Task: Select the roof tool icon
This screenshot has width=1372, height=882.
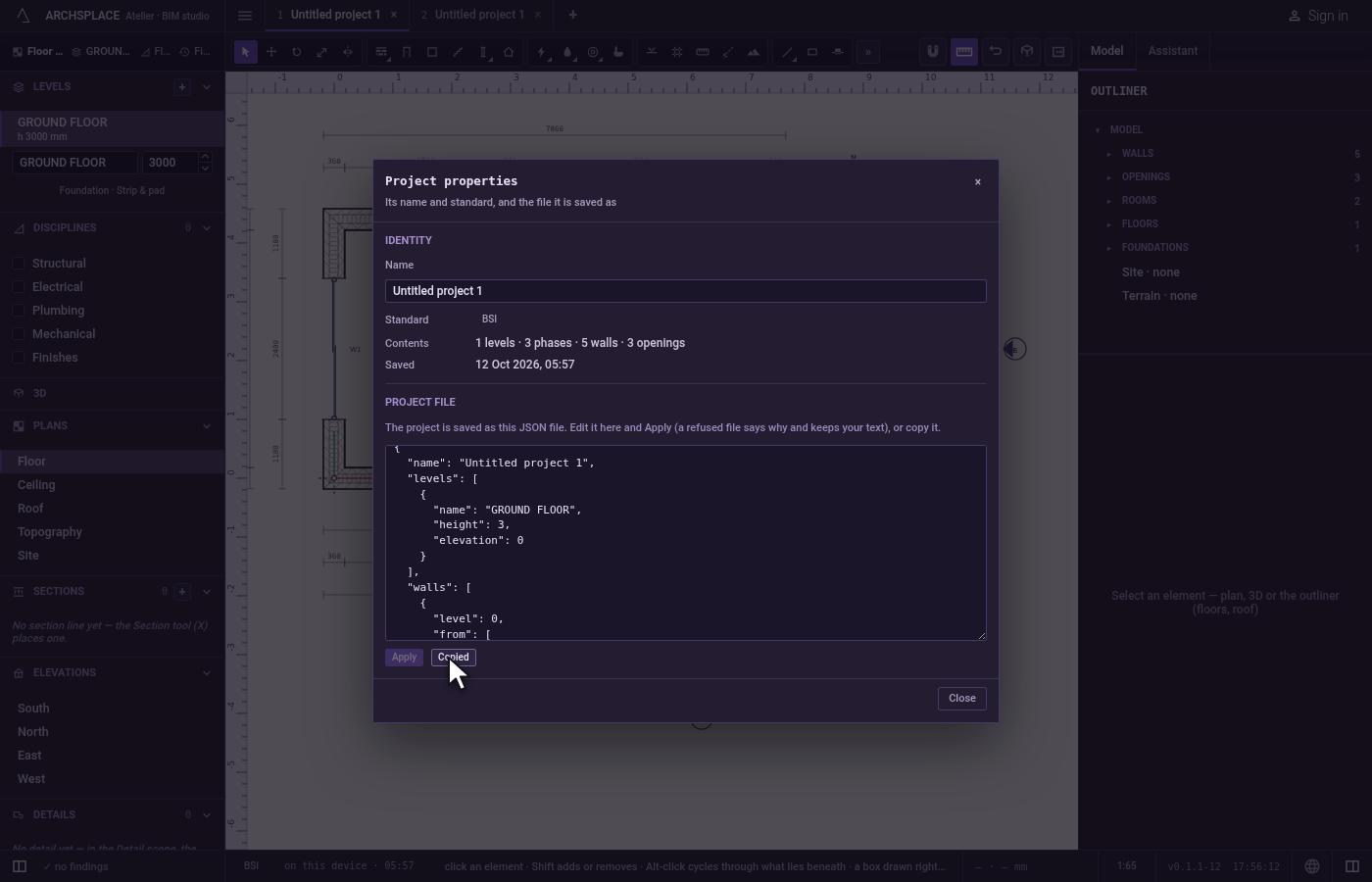Action: pyautogui.click(x=509, y=52)
